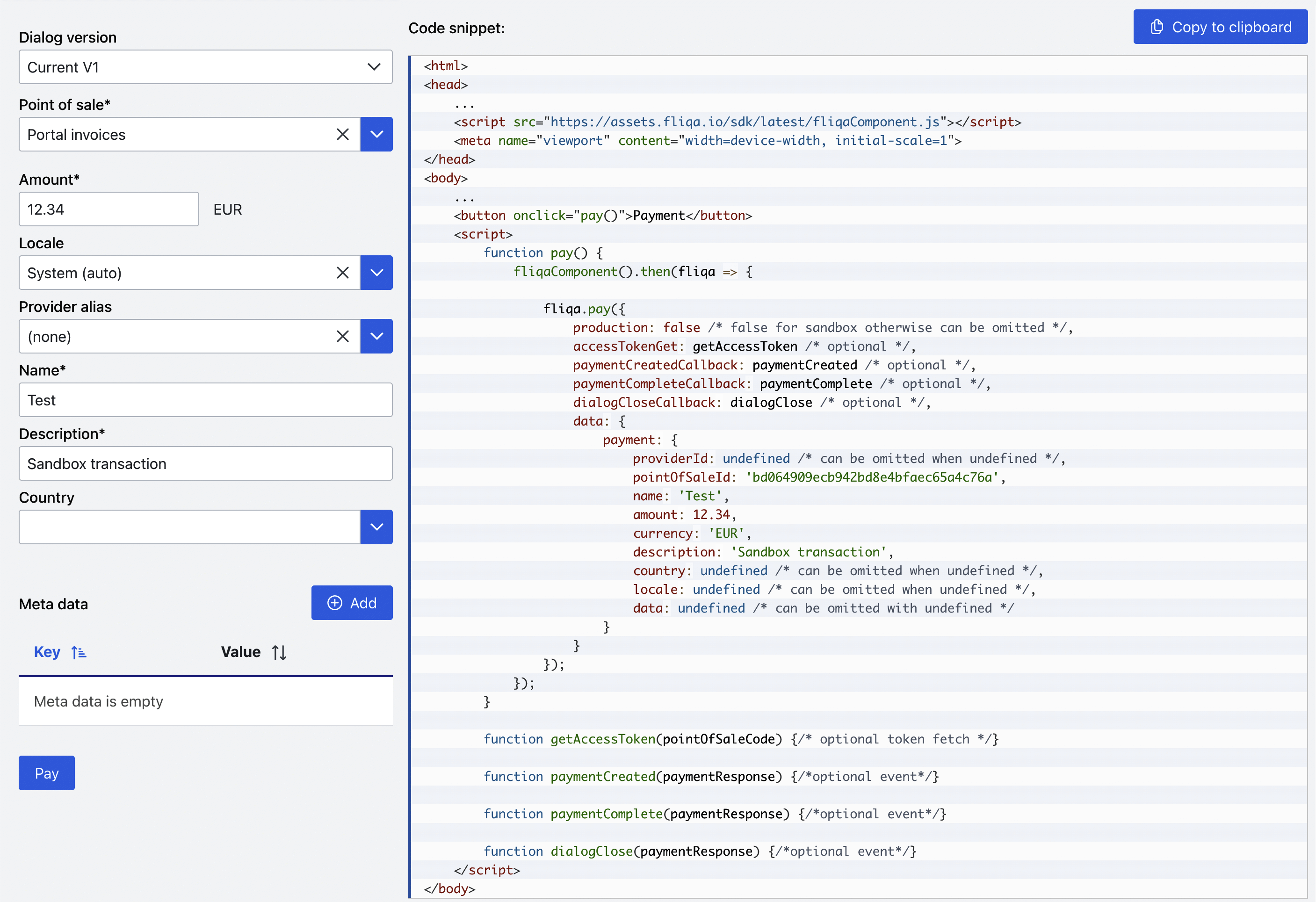Click the 'Code snippet:' heading

click(x=456, y=28)
